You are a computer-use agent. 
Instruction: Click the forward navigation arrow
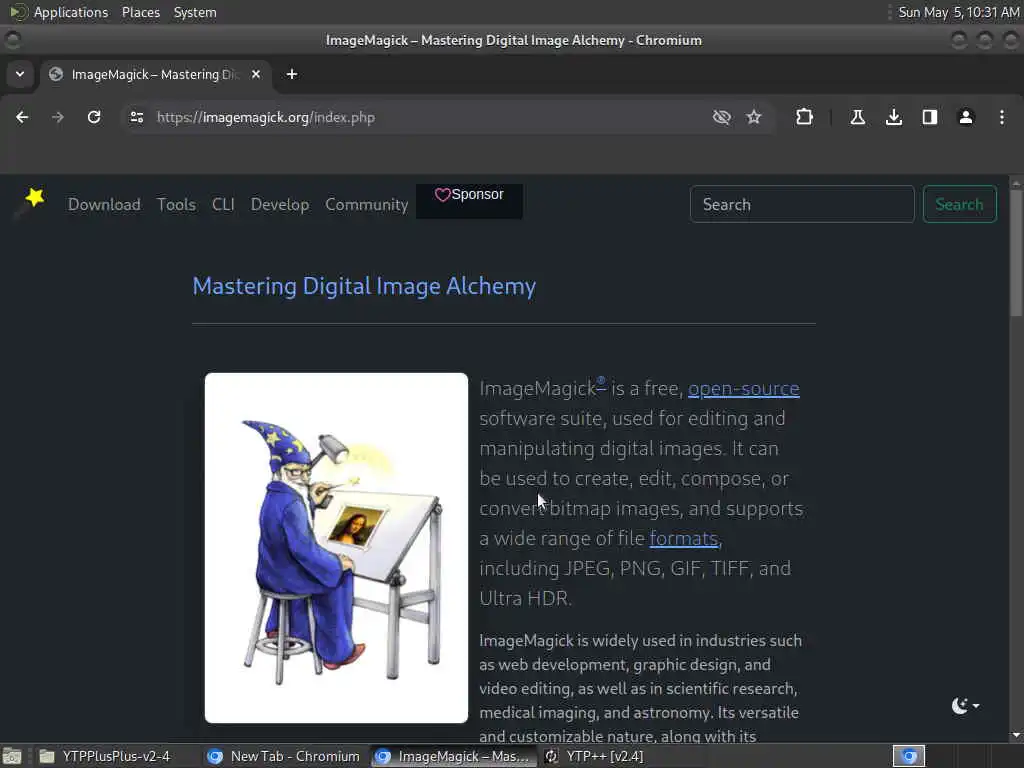[x=57, y=118]
